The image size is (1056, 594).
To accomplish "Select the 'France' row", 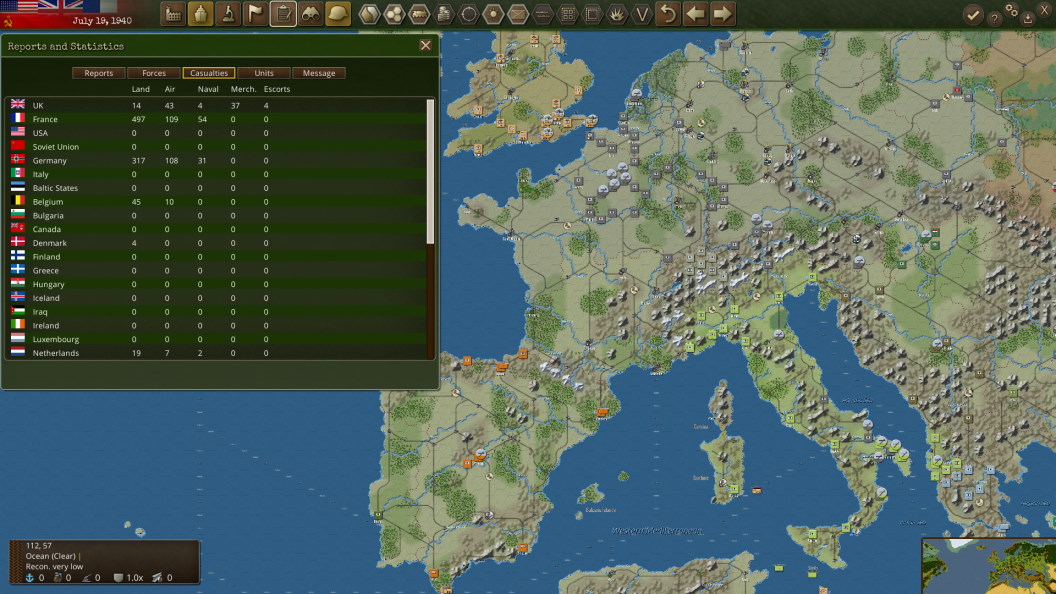I will point(216,119).
